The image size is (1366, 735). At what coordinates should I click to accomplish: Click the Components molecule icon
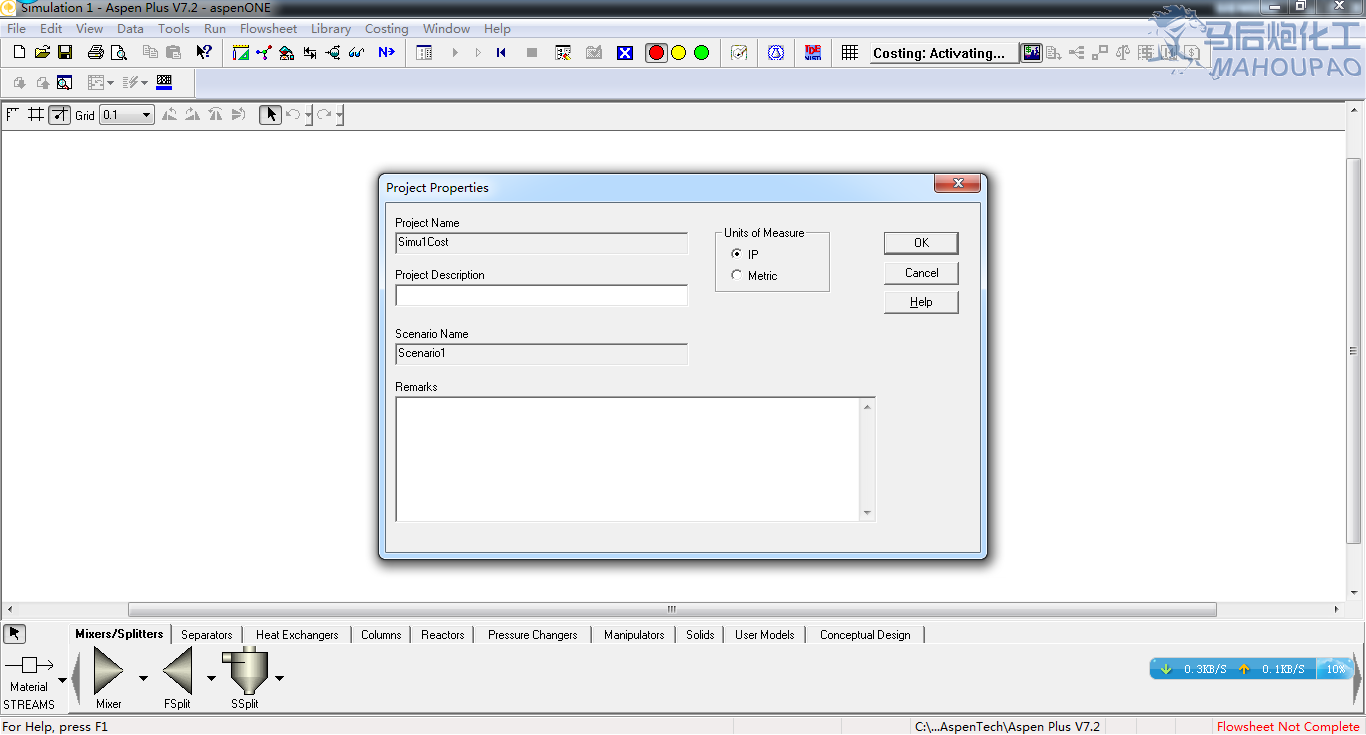[x=264, y=52]
